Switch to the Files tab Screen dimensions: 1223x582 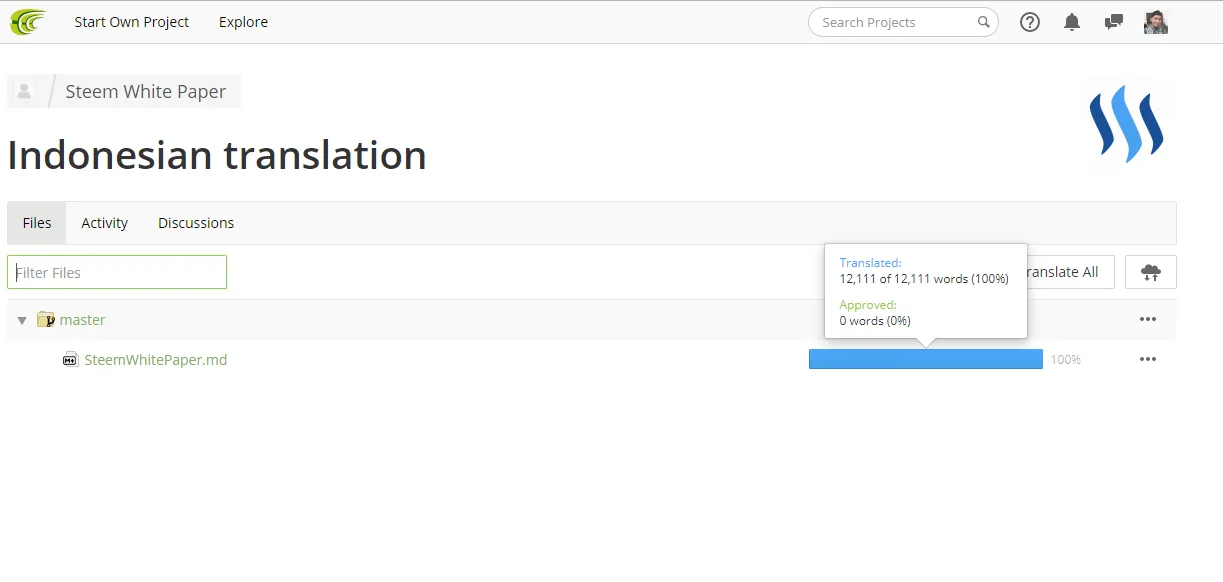[x=37, y=223]
